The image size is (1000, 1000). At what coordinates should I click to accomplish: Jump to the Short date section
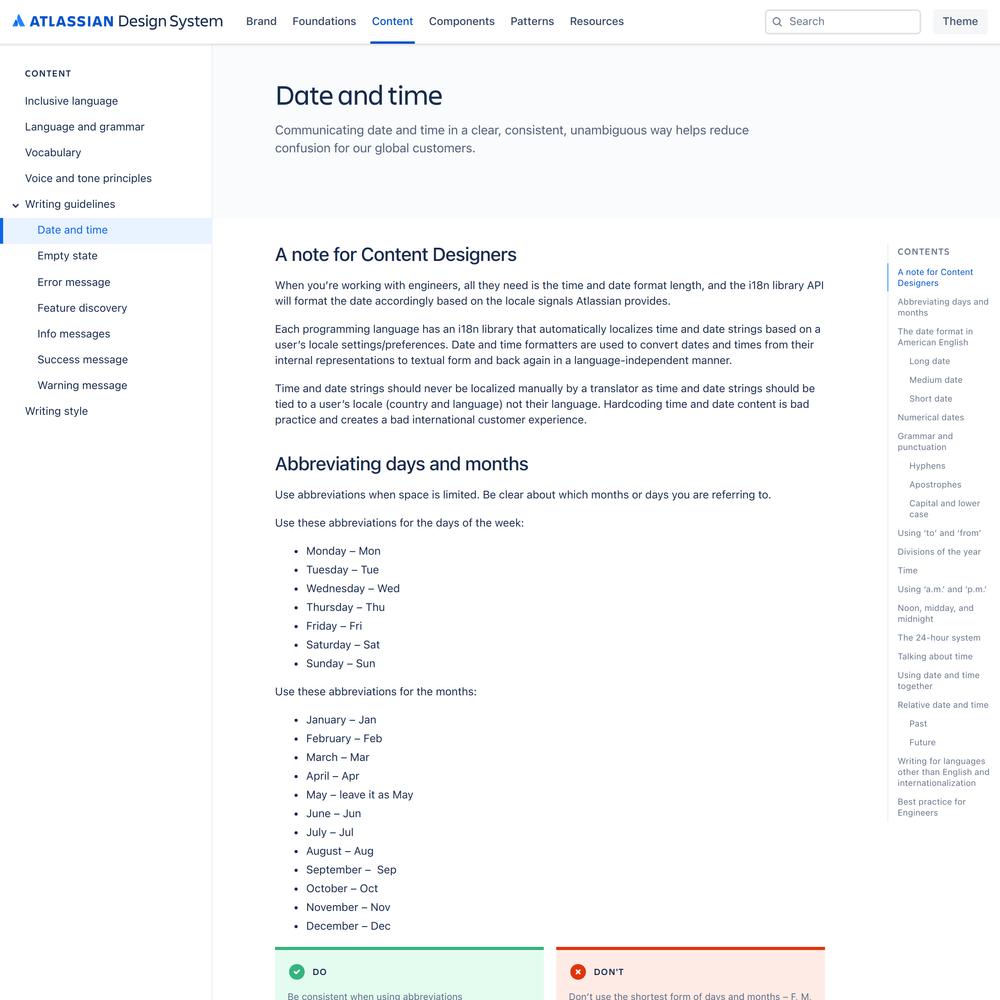pyautogui.click(x=930, y=399)
